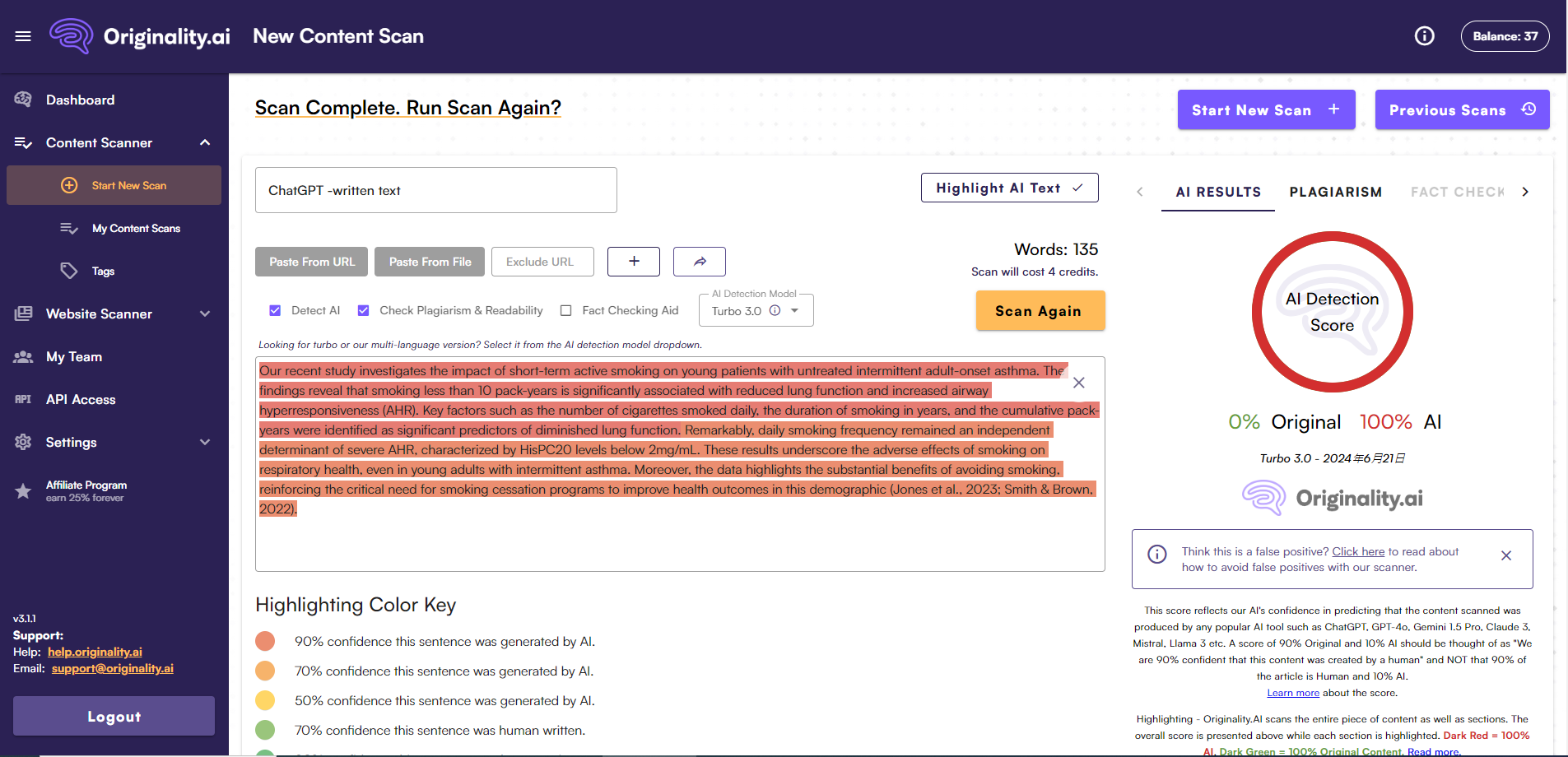Uncheck Check Plagiarism & Readability
1568x757 pixels.
click(363, 310)
